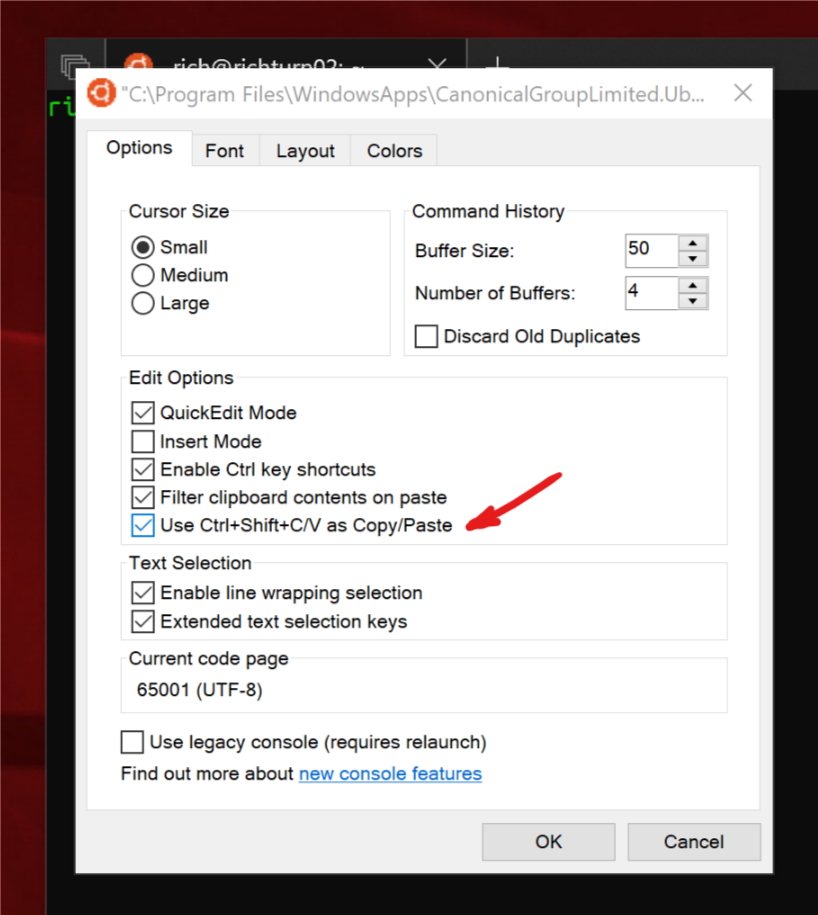818x915 pixels.
Task: Enable Insert Mode
Action: coord(143,441)
